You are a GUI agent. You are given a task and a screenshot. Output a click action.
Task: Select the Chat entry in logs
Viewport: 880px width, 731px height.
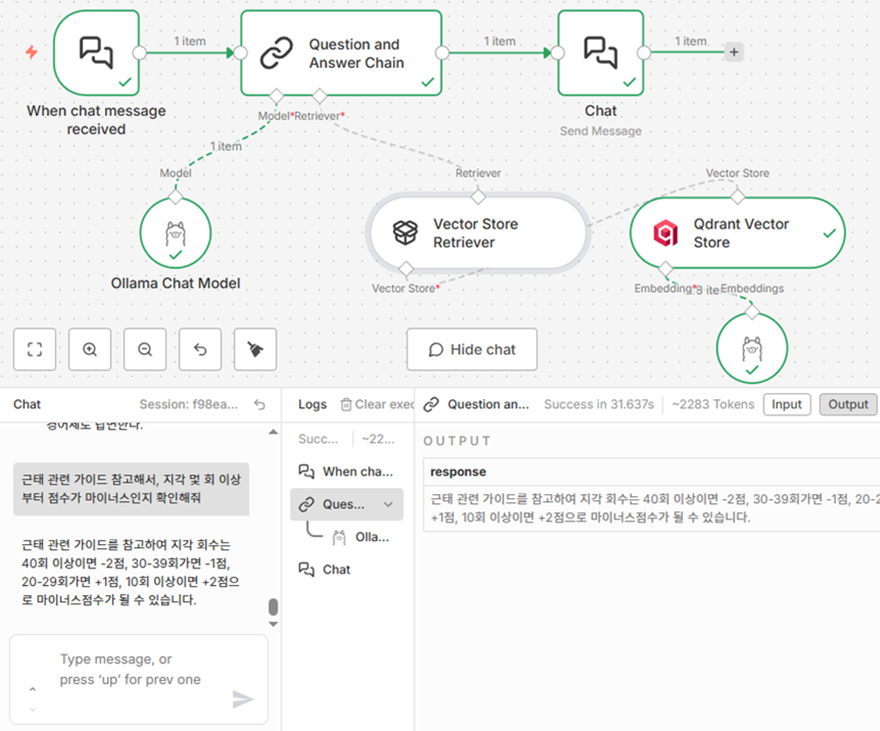[336, 569]
